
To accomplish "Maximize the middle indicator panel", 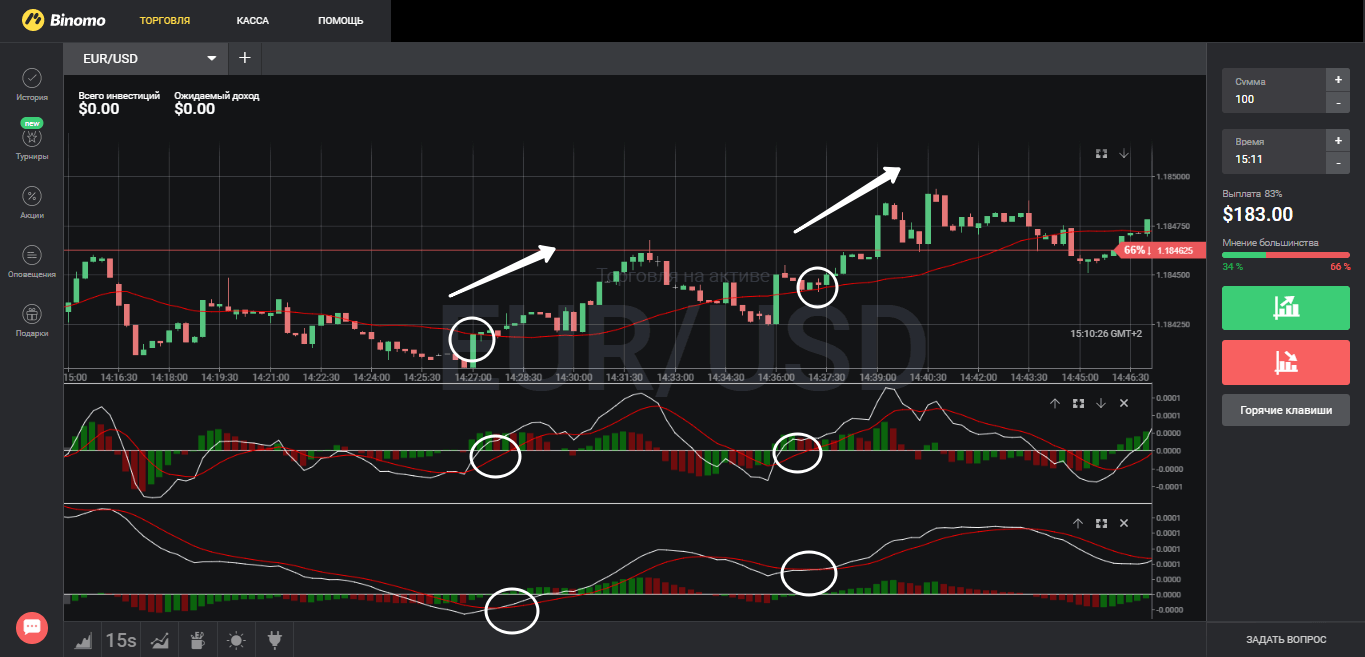I will tap(1078, 403).
